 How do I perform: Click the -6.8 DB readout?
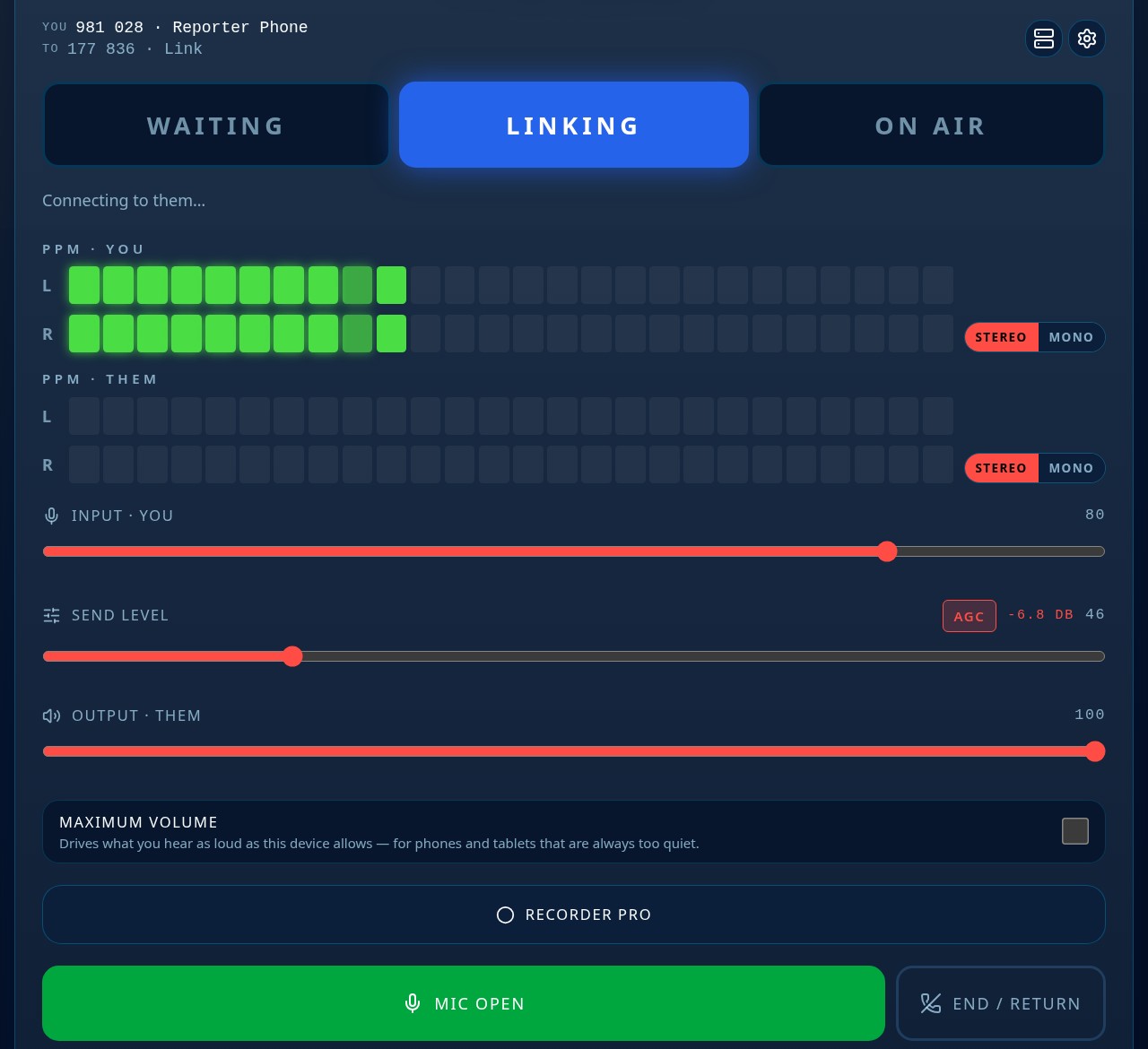[x=1040, y=614]
